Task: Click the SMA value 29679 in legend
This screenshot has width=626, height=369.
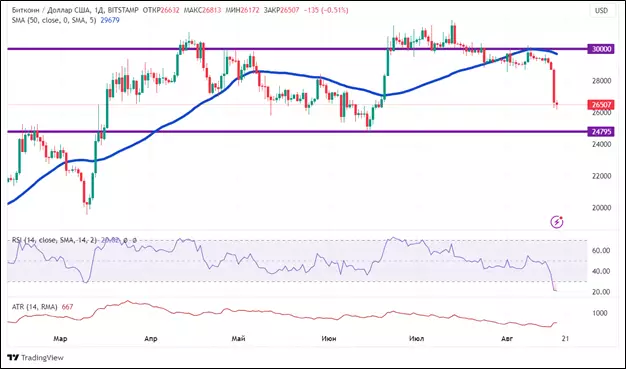Action: pyautogui.click(x=110, y=20)
